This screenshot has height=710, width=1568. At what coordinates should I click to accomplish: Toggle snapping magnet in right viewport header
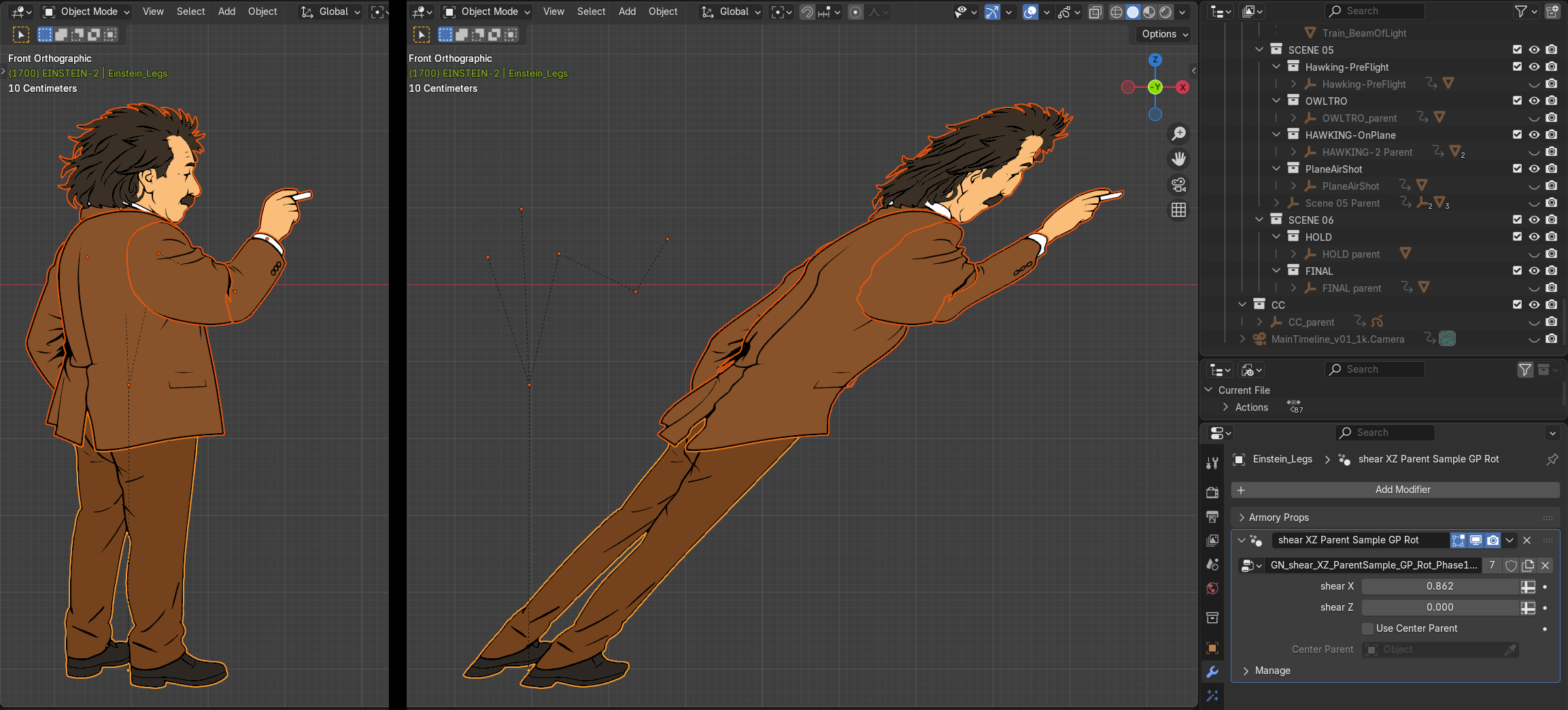click(806, 12)
